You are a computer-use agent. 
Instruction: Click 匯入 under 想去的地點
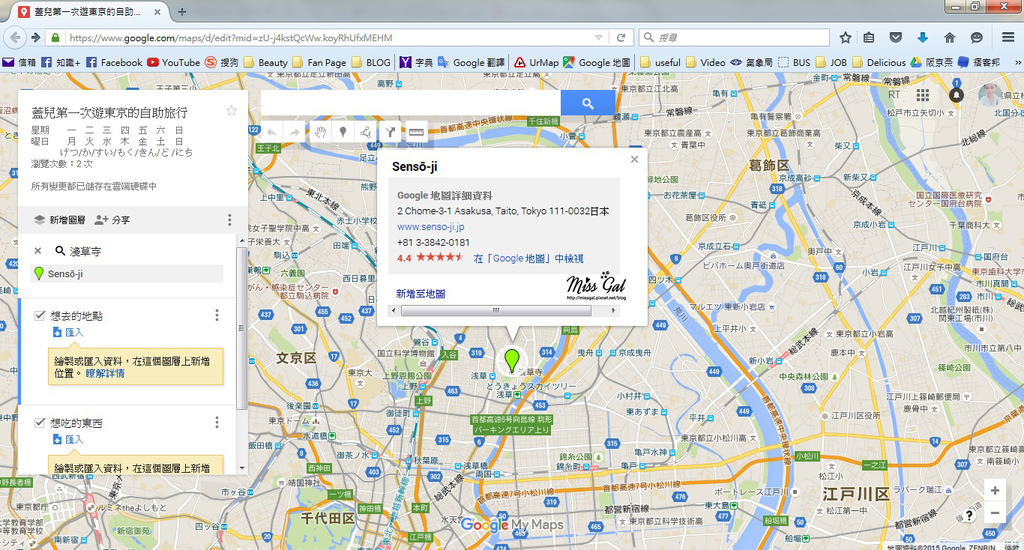point(68,332)
